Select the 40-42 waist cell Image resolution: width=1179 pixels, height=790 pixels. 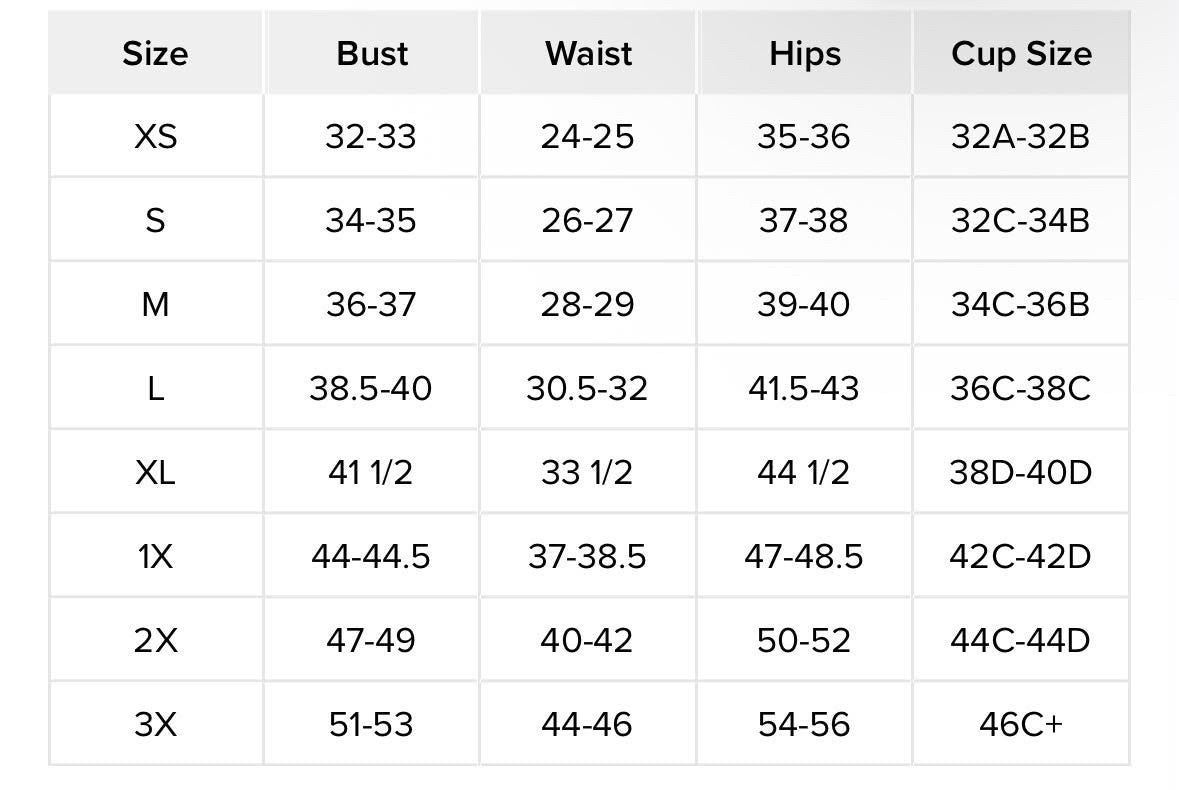(586, 641)
